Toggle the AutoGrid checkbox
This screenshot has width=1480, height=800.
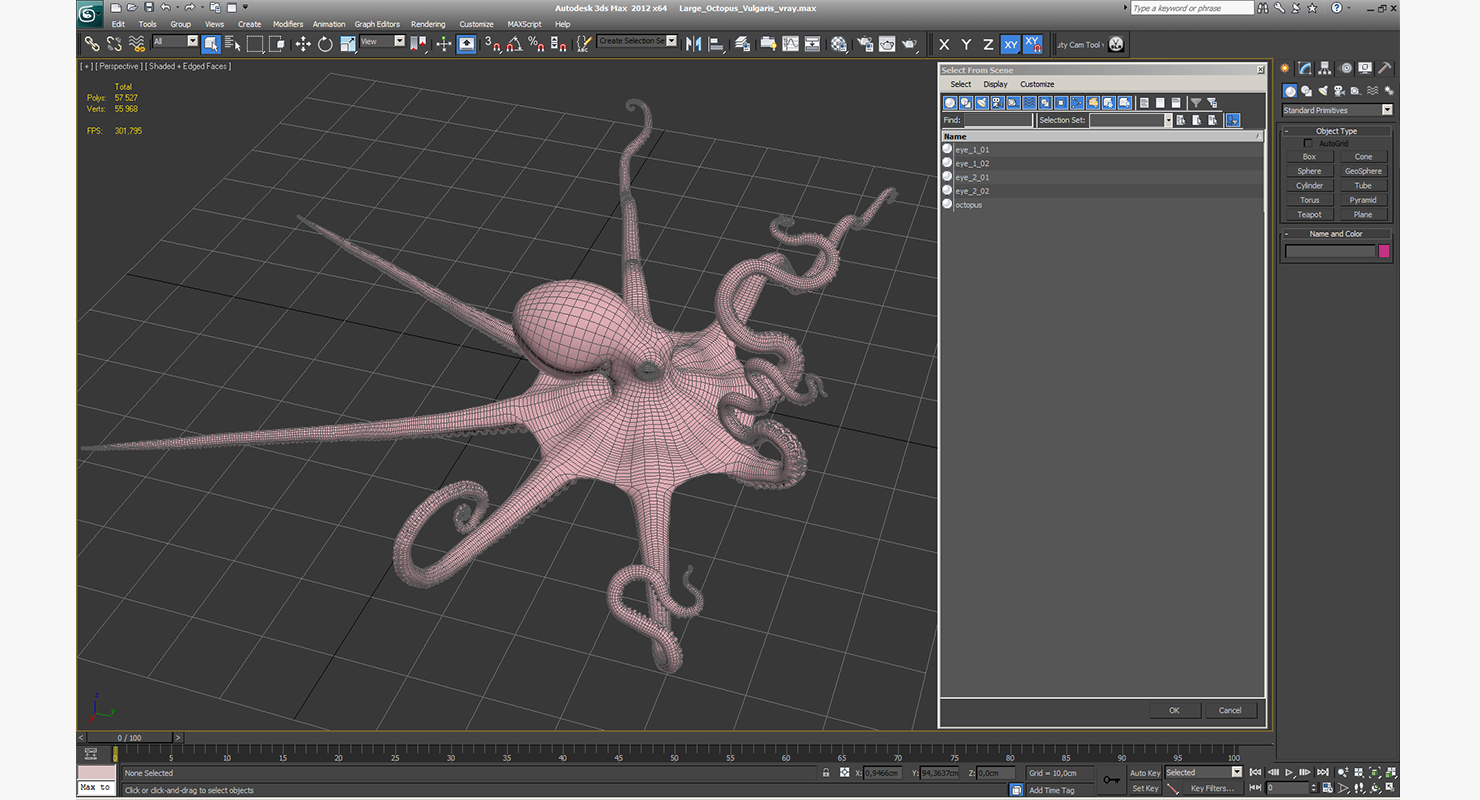pyautogui.click(x=1308, y=143)
